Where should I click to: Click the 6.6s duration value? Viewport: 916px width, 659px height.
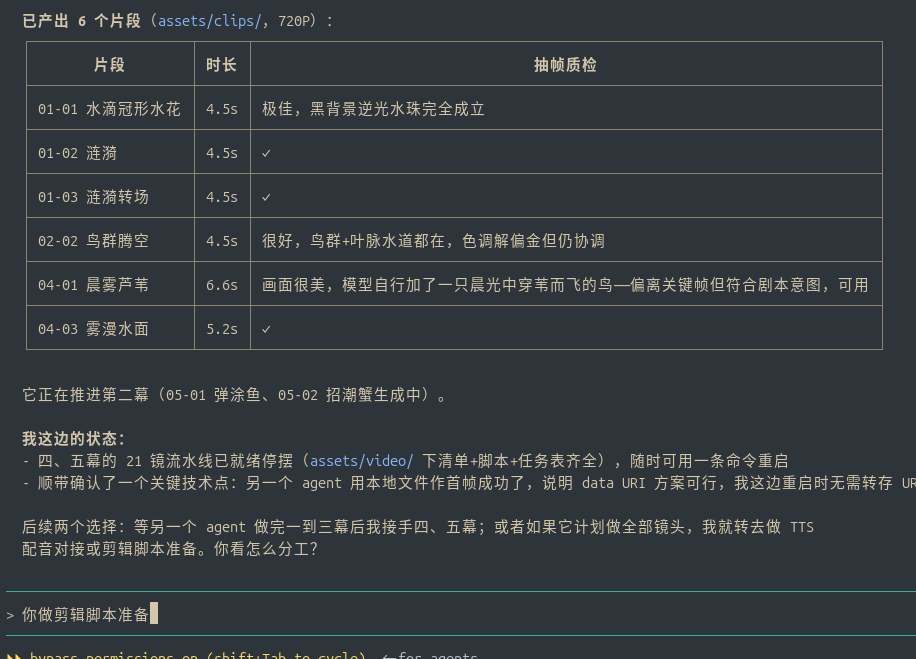pyautogui.click(x=221, y=285)
